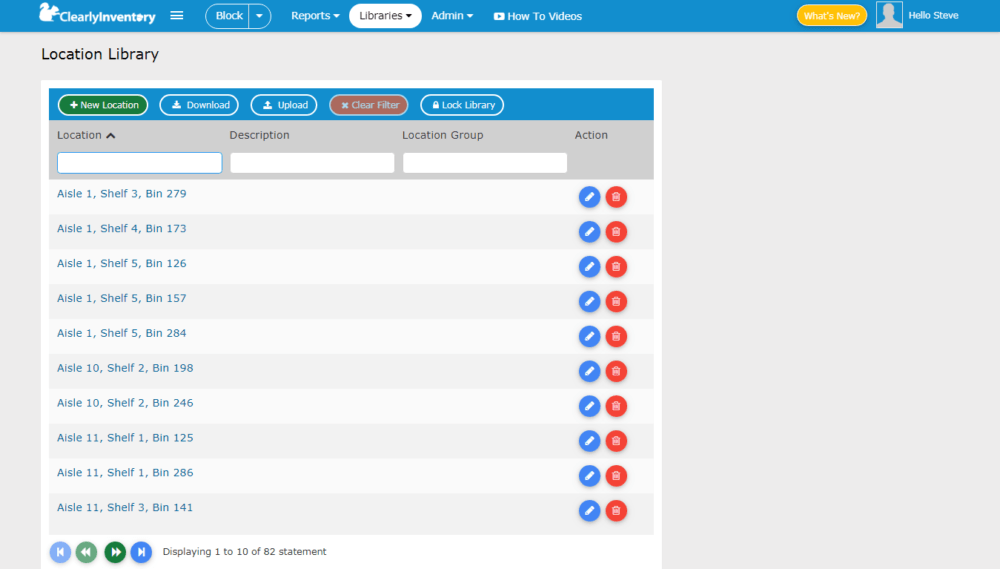Expand the Block dropdown arrow

[x=260, y=16]
